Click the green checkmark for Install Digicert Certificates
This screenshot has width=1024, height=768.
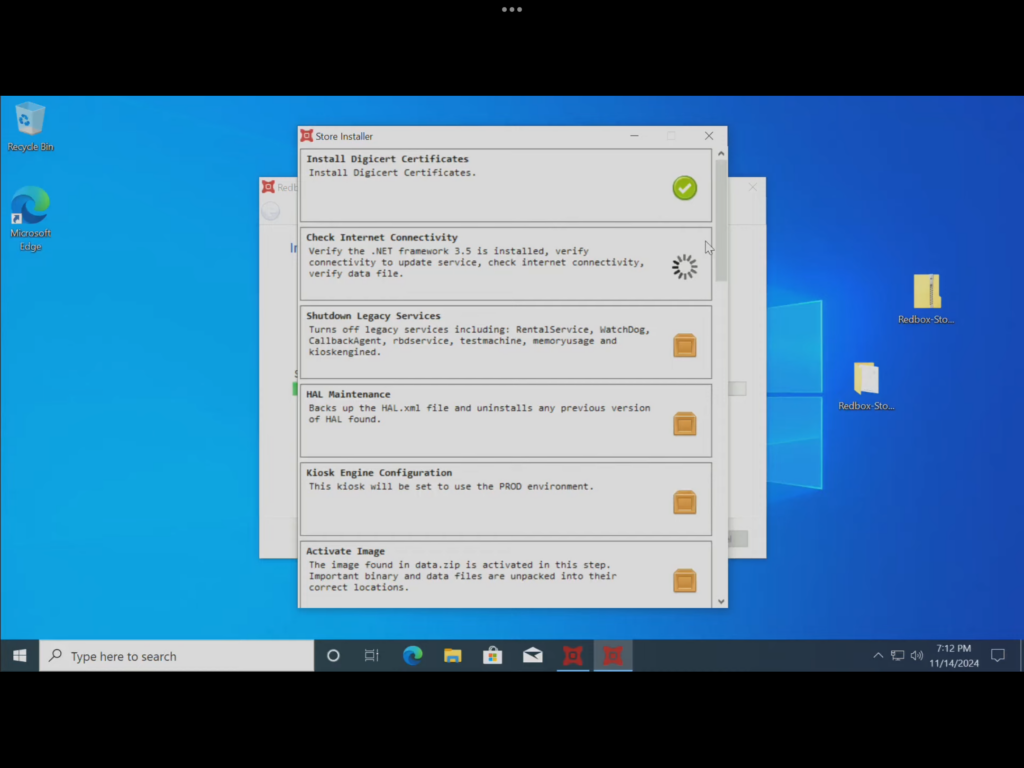pos(684,188)
